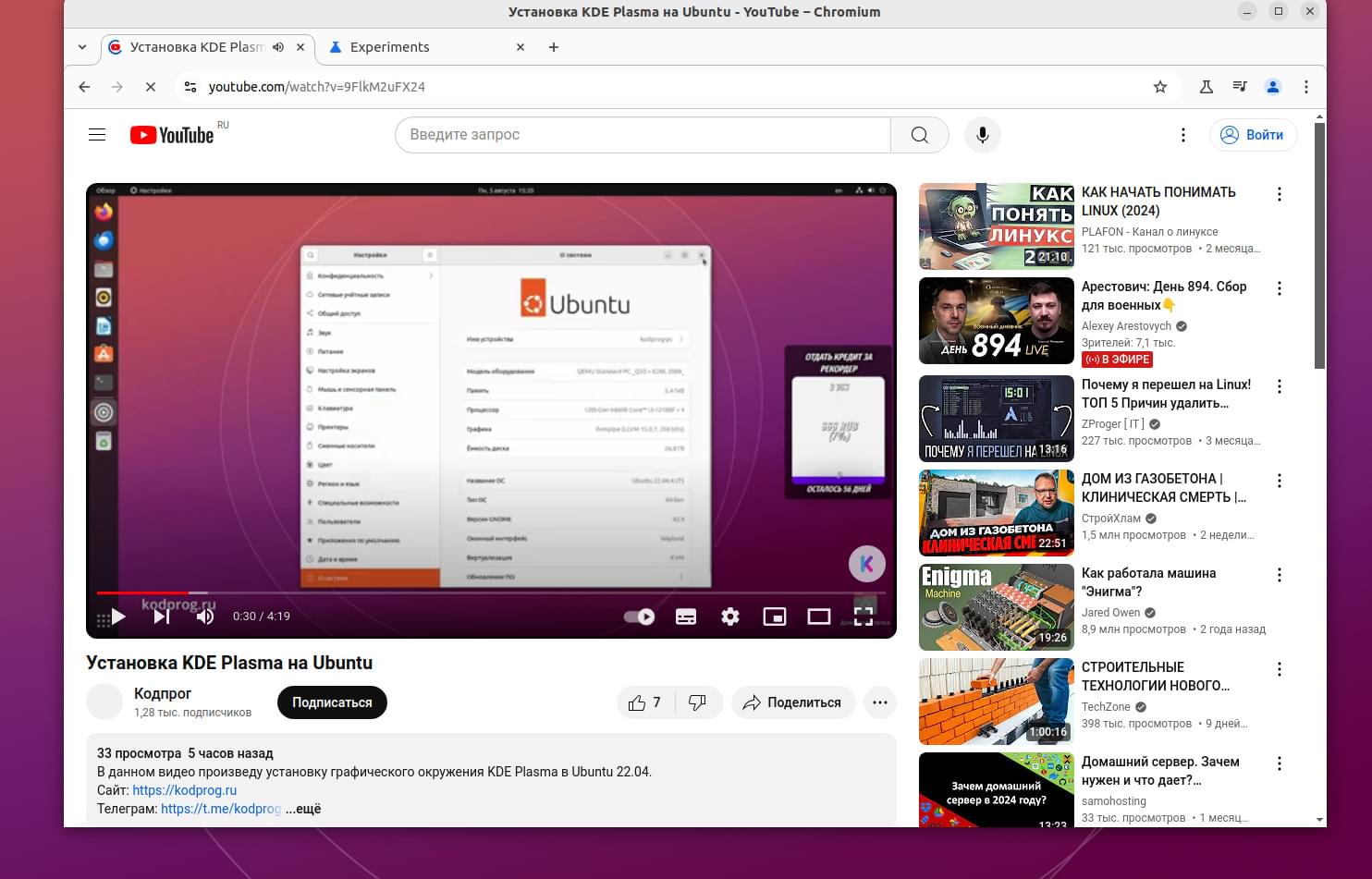The width and height of the screenshot is (1372, 879).
Task: Open the tab search dropdown arrow
Action: coord(82,47)
